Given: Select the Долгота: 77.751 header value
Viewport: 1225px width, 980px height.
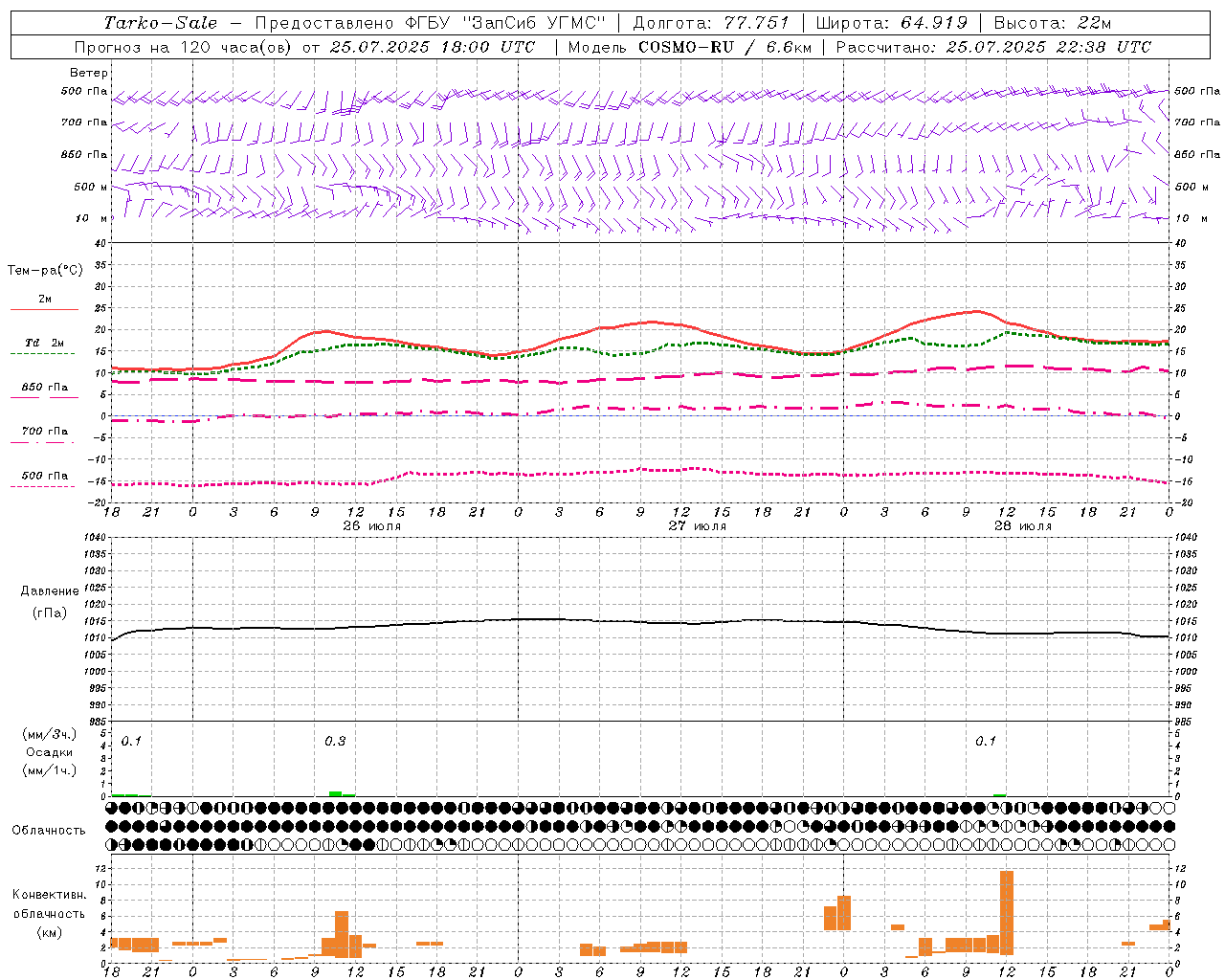Looking at the screenshot, I should pyautogui.click(x=711, y=23).
